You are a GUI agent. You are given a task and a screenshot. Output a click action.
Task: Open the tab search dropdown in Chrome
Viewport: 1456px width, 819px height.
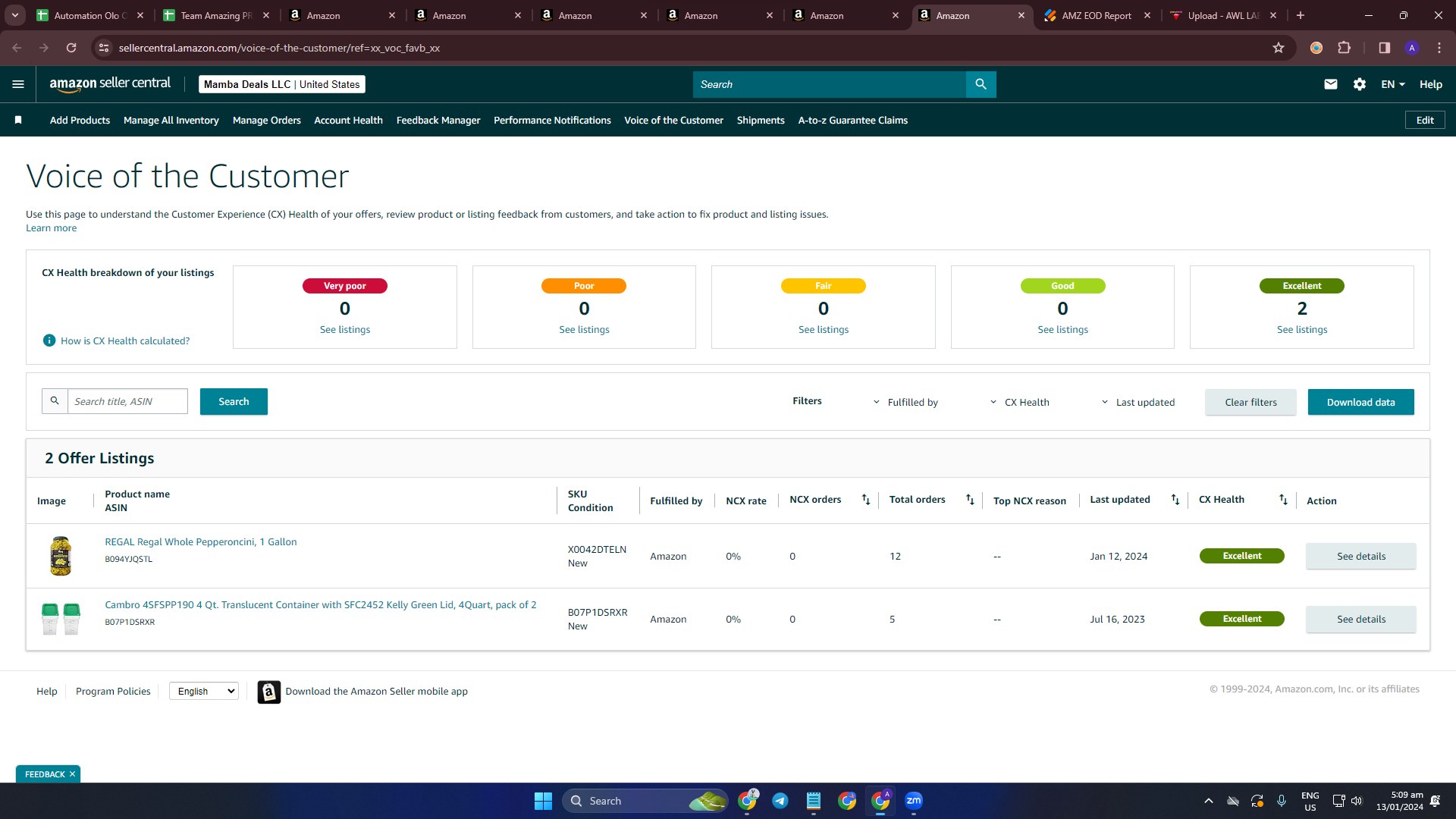coord(15,15)
